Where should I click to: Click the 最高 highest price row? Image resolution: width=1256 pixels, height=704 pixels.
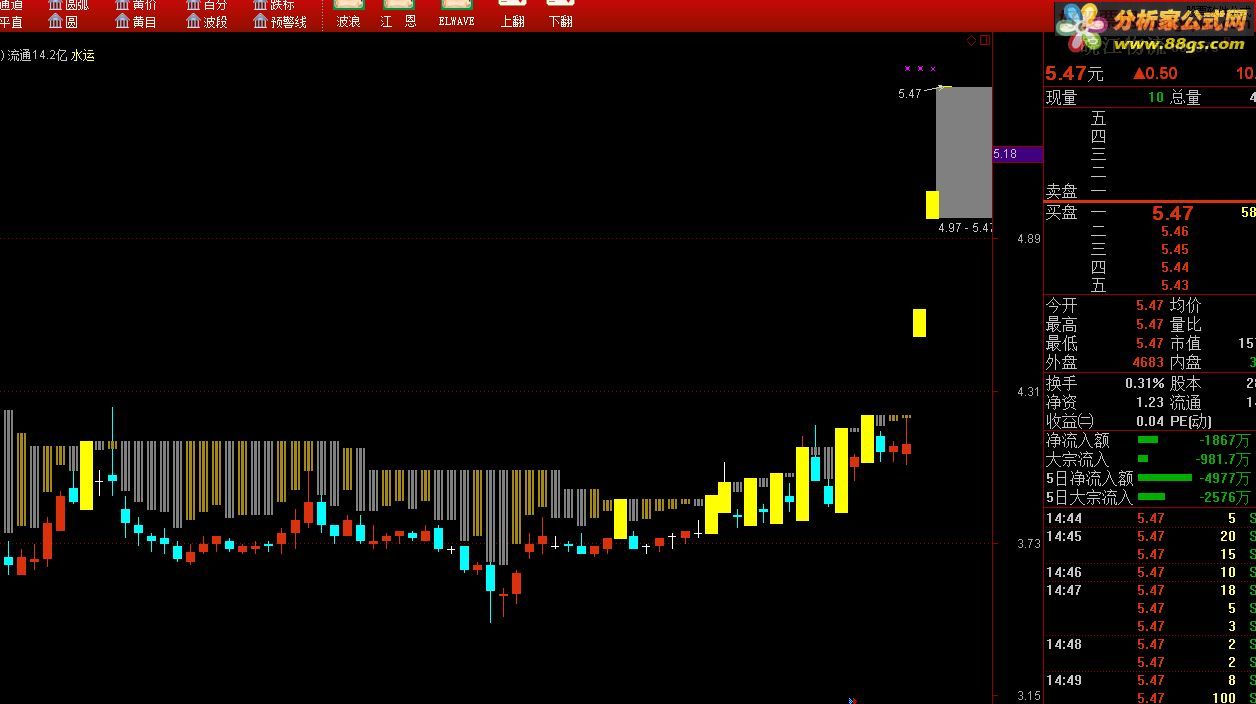(x=1105, y=325)
